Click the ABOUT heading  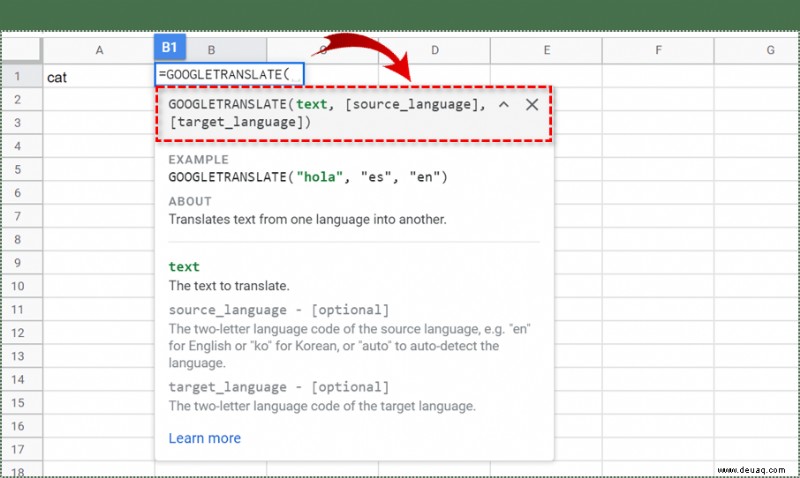click(190, 202)
